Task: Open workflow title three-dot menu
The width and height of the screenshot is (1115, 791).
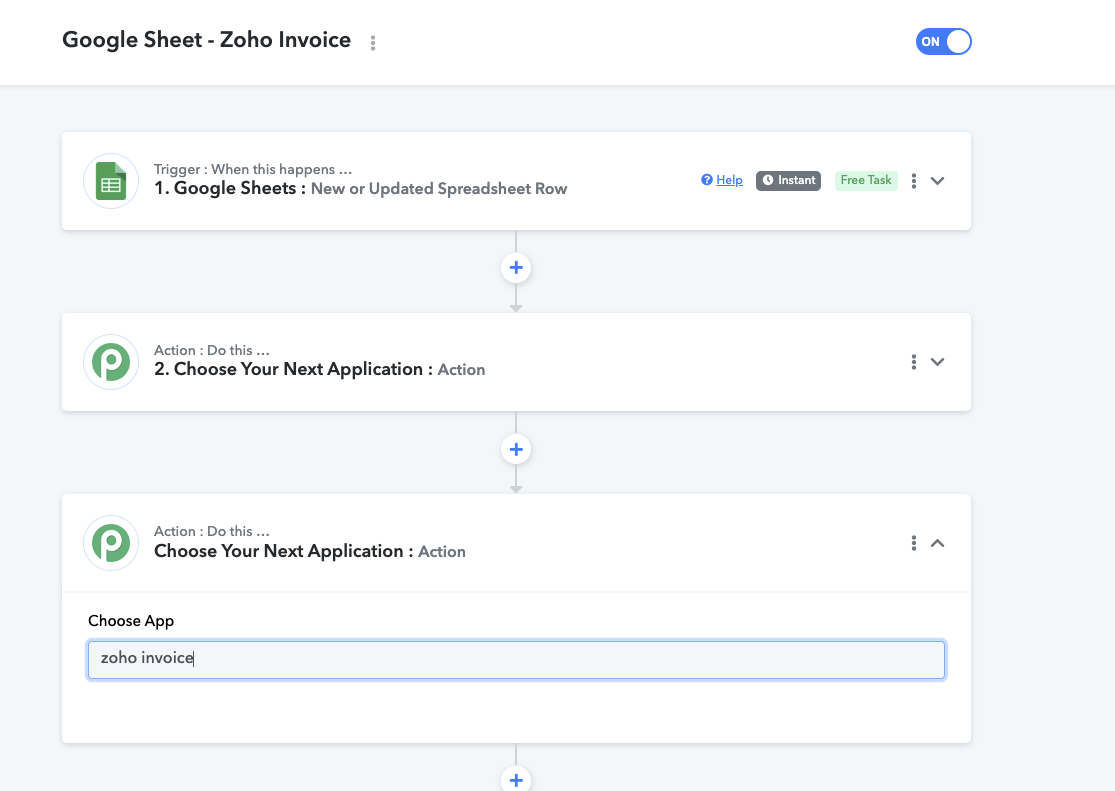Action: [373, 43]
